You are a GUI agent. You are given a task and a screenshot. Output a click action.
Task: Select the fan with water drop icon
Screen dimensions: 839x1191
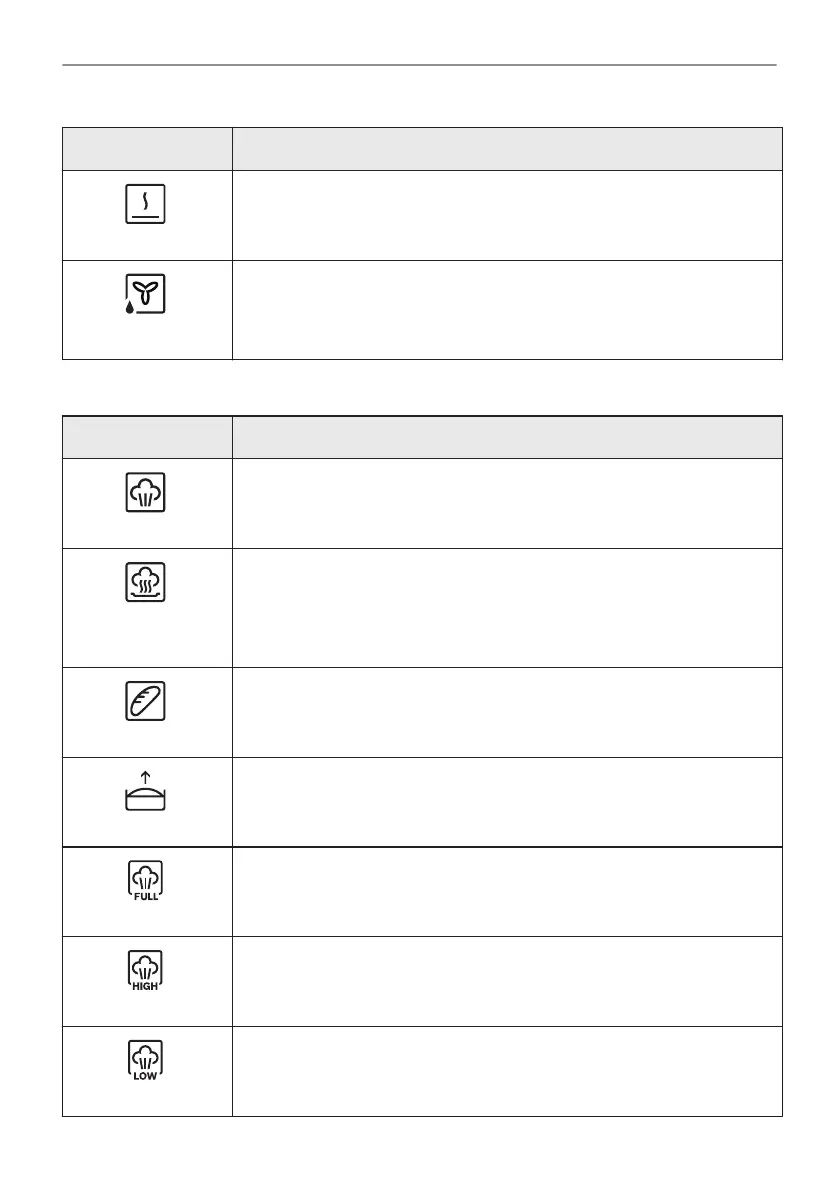(145, 294)
